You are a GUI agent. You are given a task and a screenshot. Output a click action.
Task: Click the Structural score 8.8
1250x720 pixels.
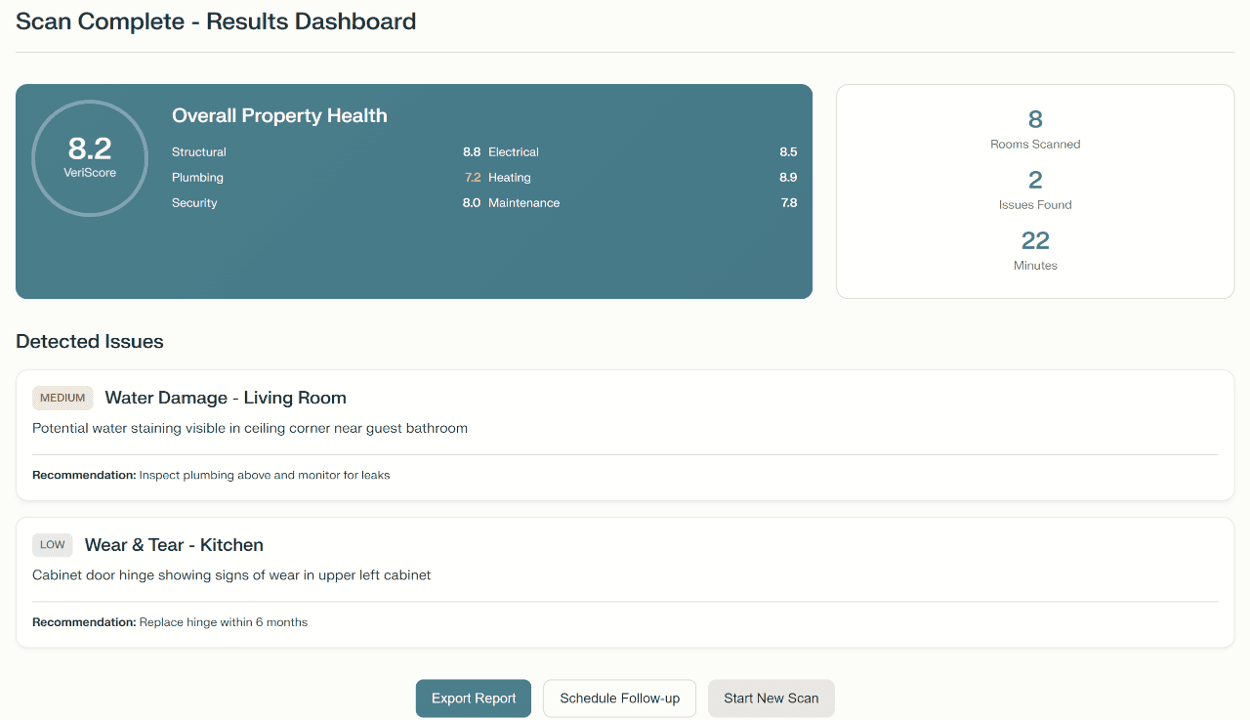472,152
